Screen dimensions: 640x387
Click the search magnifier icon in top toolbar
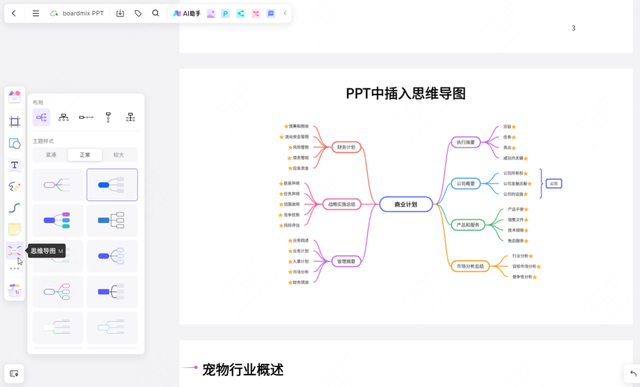tap(156, 13)
